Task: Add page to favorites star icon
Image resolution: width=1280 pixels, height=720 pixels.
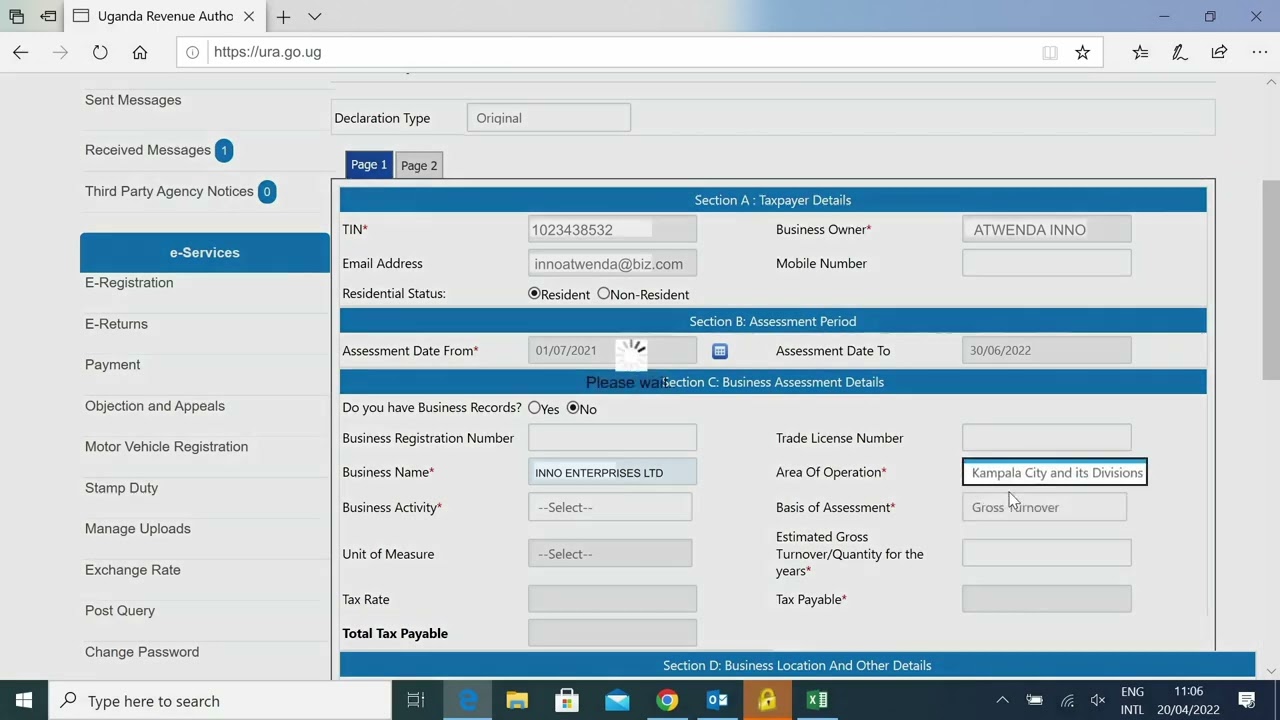Action: [x=1082, y=52]
